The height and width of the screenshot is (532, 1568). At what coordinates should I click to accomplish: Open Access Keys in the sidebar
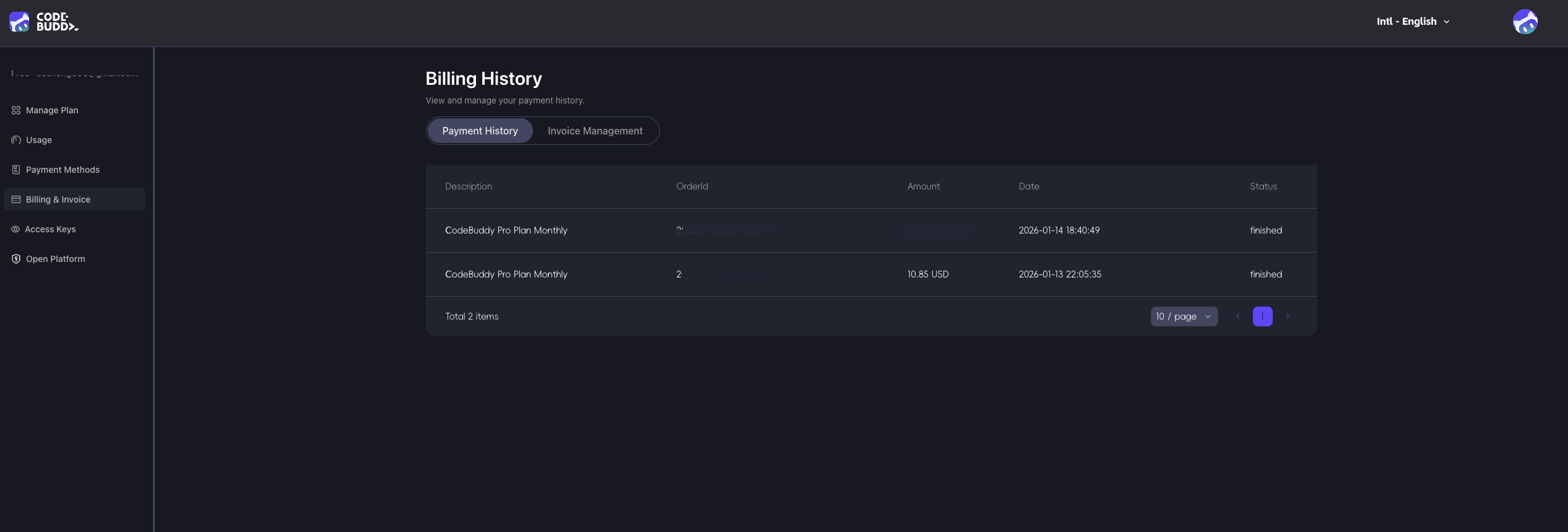click(50, 229)
